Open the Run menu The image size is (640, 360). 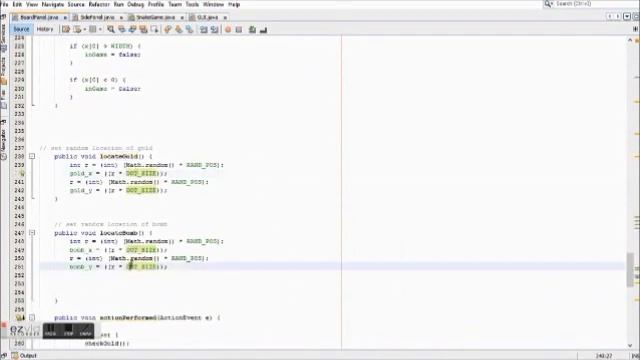119,4
